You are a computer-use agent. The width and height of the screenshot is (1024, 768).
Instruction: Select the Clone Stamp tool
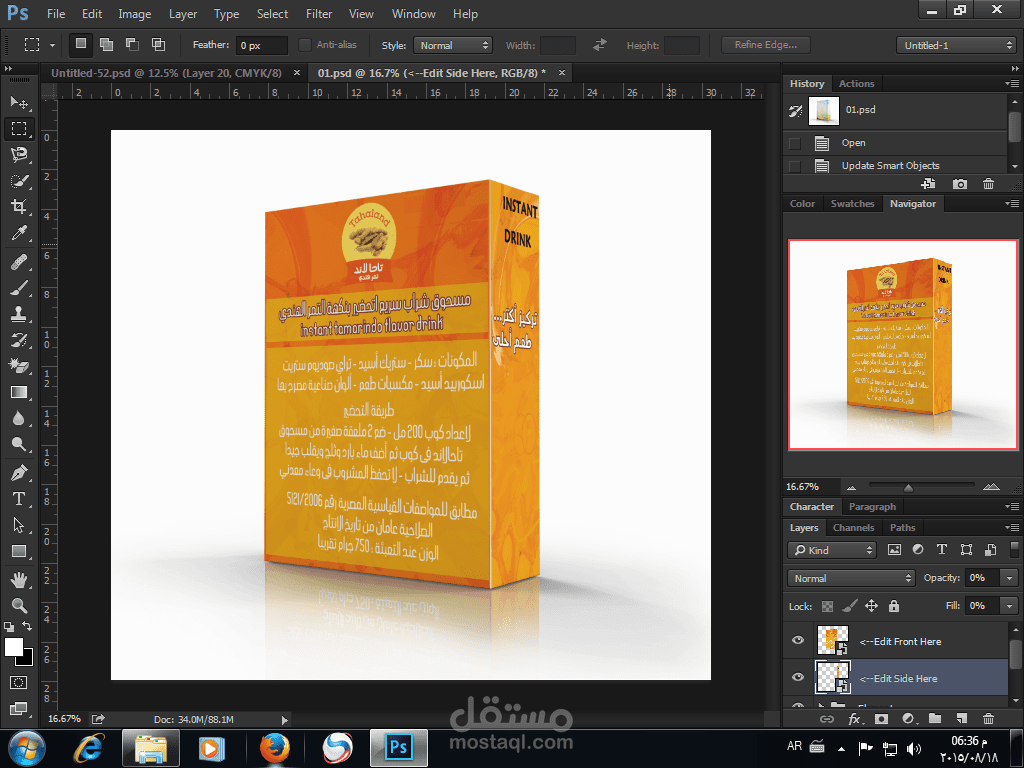tap(19, 314)
